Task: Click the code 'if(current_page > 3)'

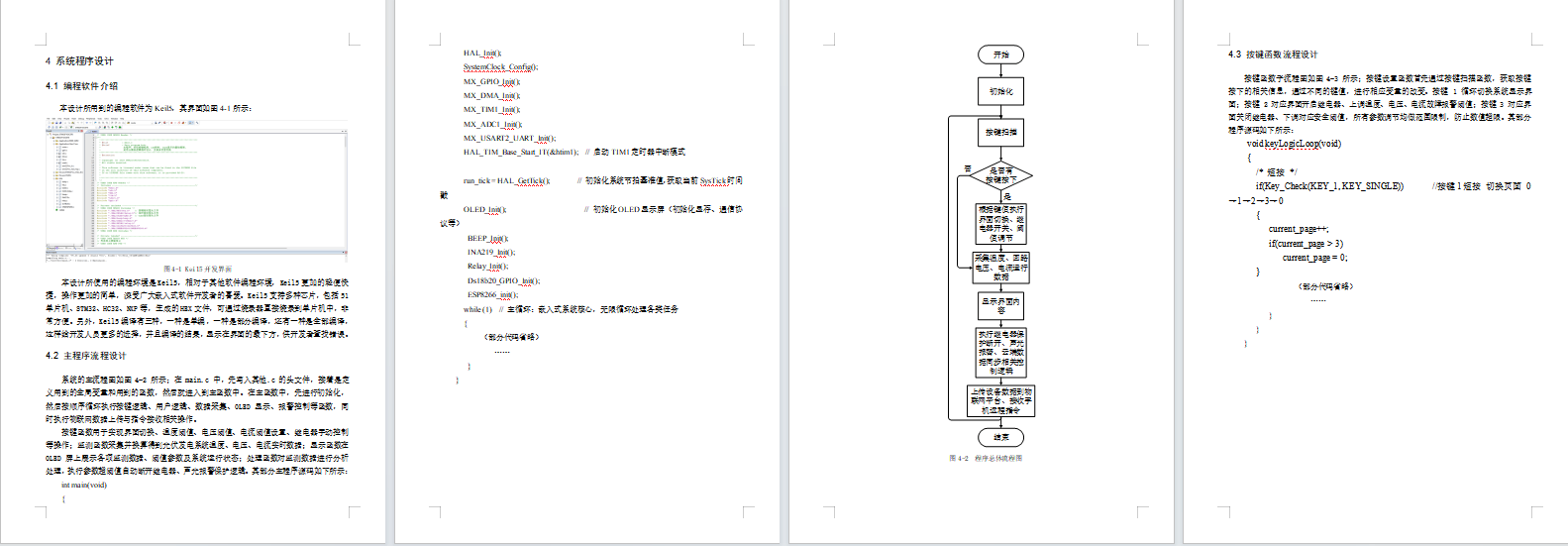Action: (x=1306, y=244)
